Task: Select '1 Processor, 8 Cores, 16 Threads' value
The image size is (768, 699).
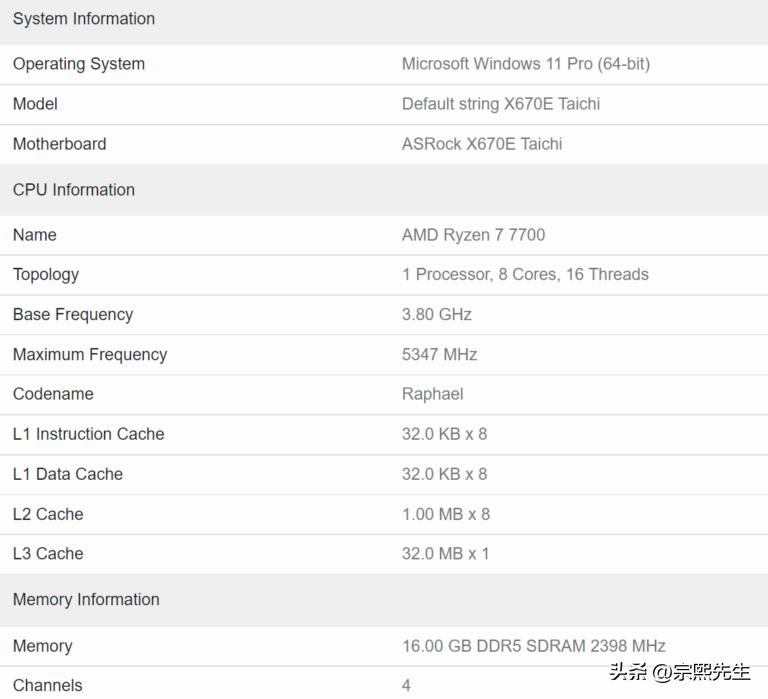Action: (526, 274)
